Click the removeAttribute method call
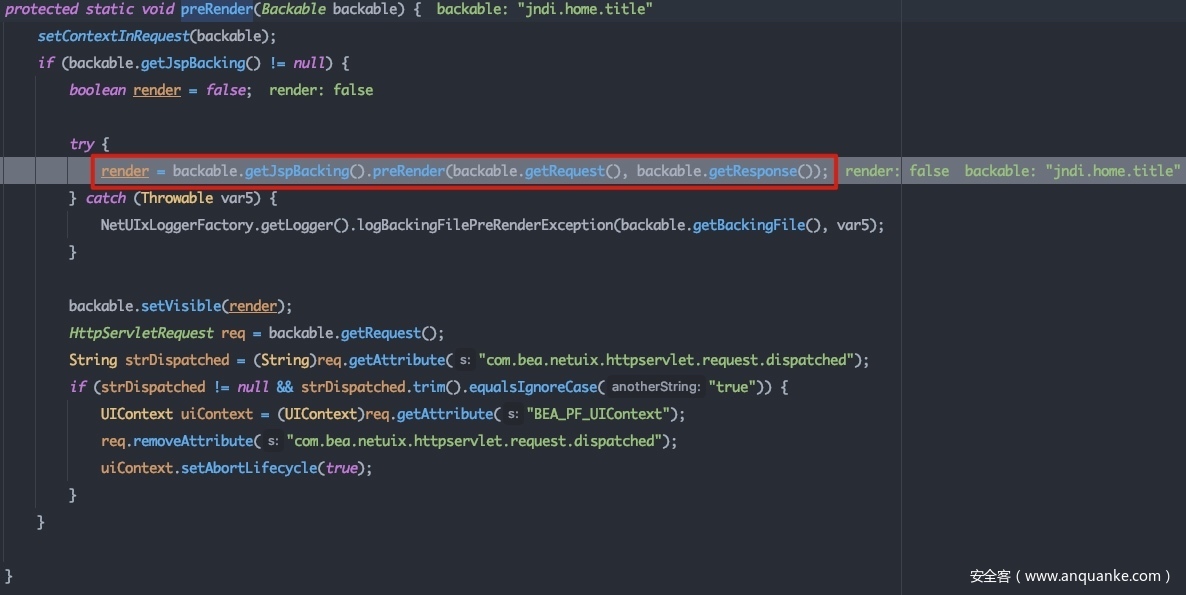The height and width of the screenshot is (595, 1186). point(192,441)
